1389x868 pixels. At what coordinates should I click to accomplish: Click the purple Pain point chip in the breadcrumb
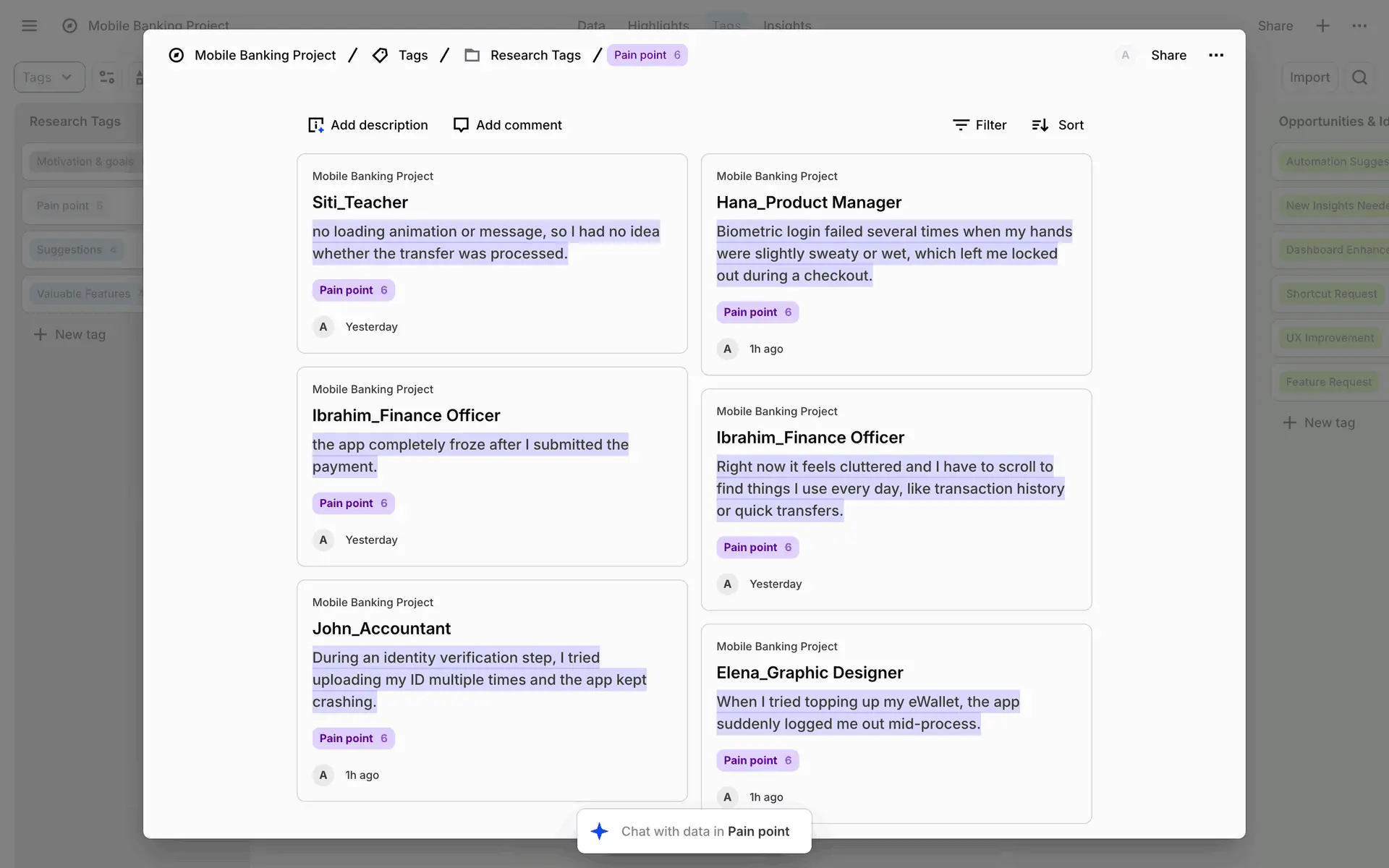click(646, 55)
